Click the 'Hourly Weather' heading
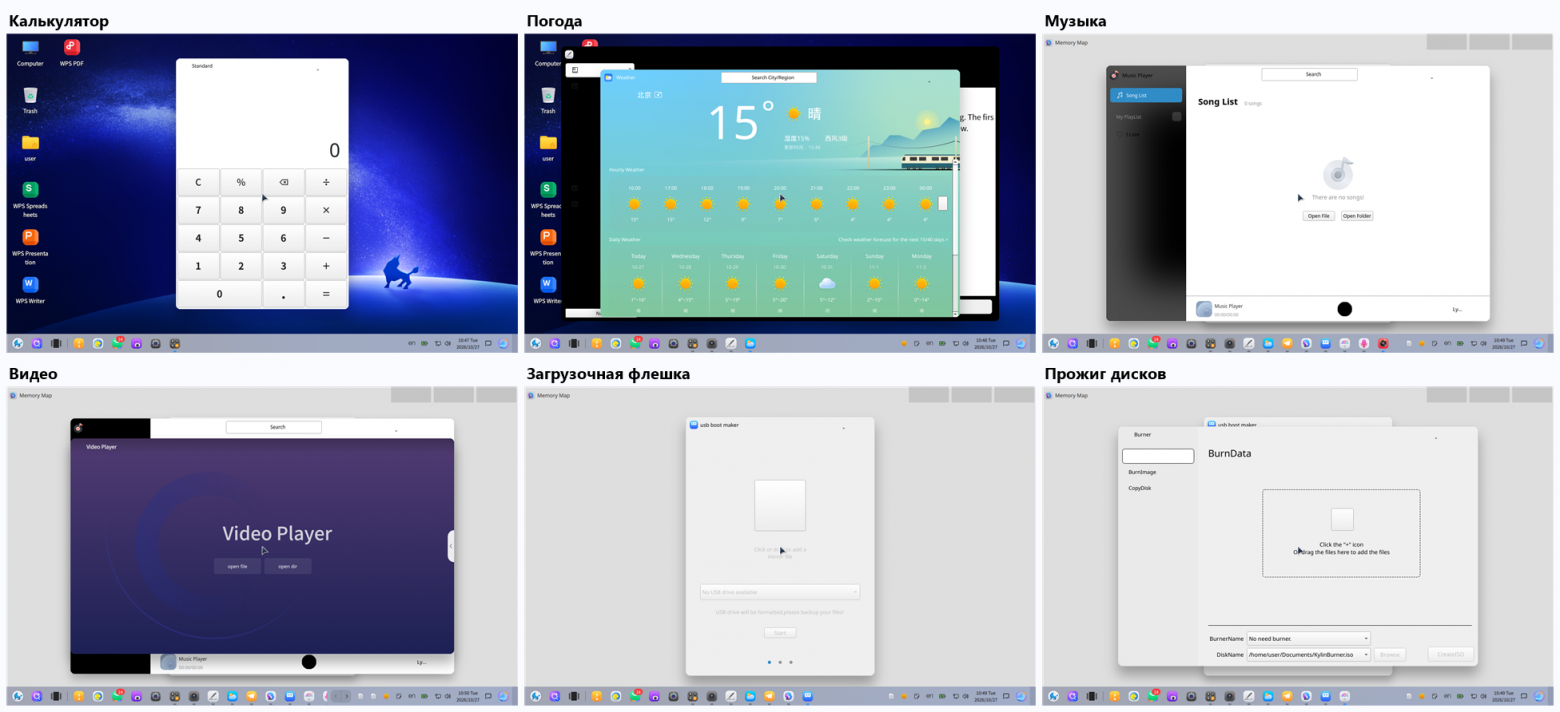The height and width of the screenshot is (712, 1560). click(627, 170)
